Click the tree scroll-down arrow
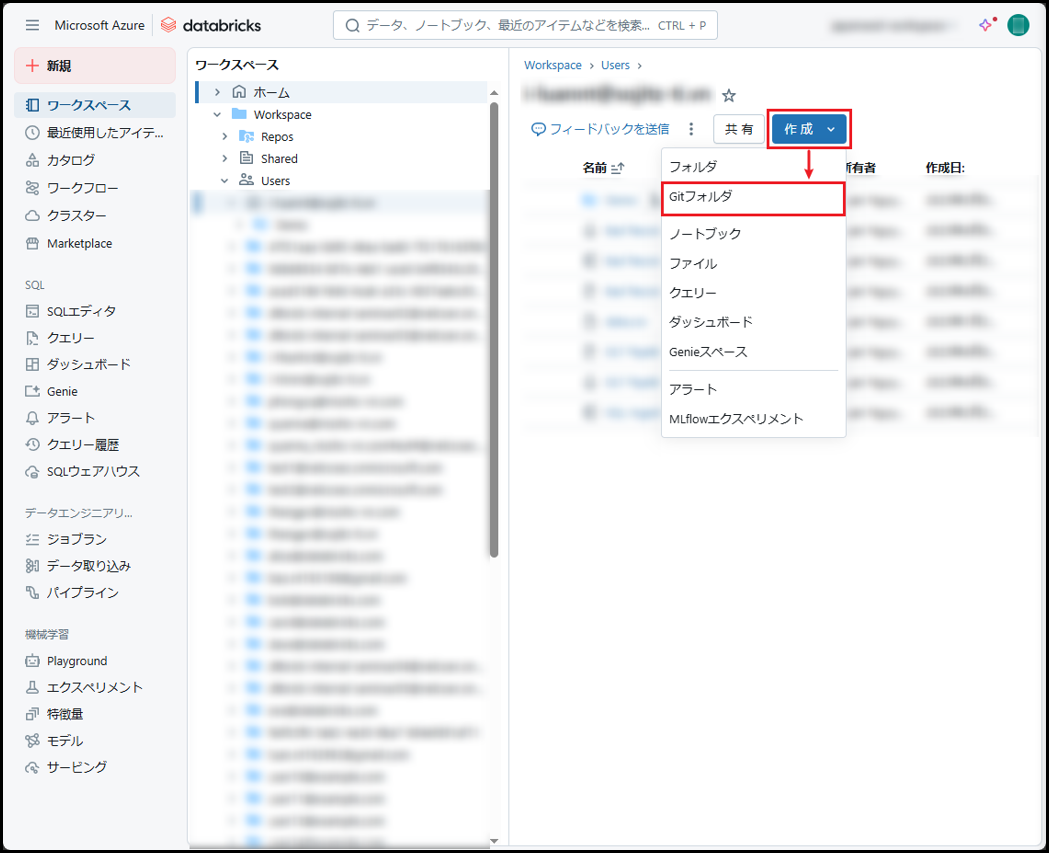This screenshot has height=853, width=1049. [x=494, y=841]
